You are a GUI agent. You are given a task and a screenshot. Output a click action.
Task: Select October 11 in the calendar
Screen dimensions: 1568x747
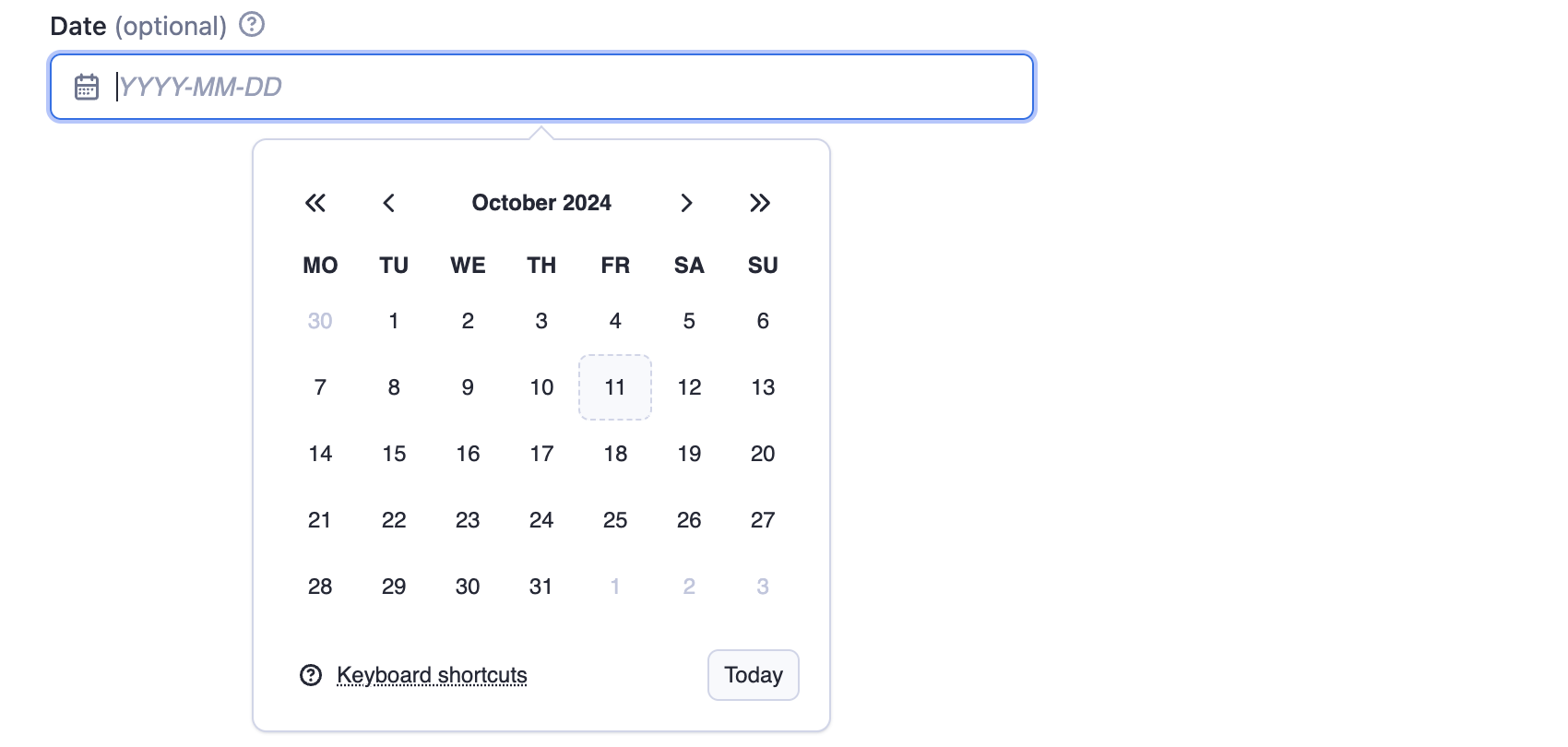click(x=615, y=387)
